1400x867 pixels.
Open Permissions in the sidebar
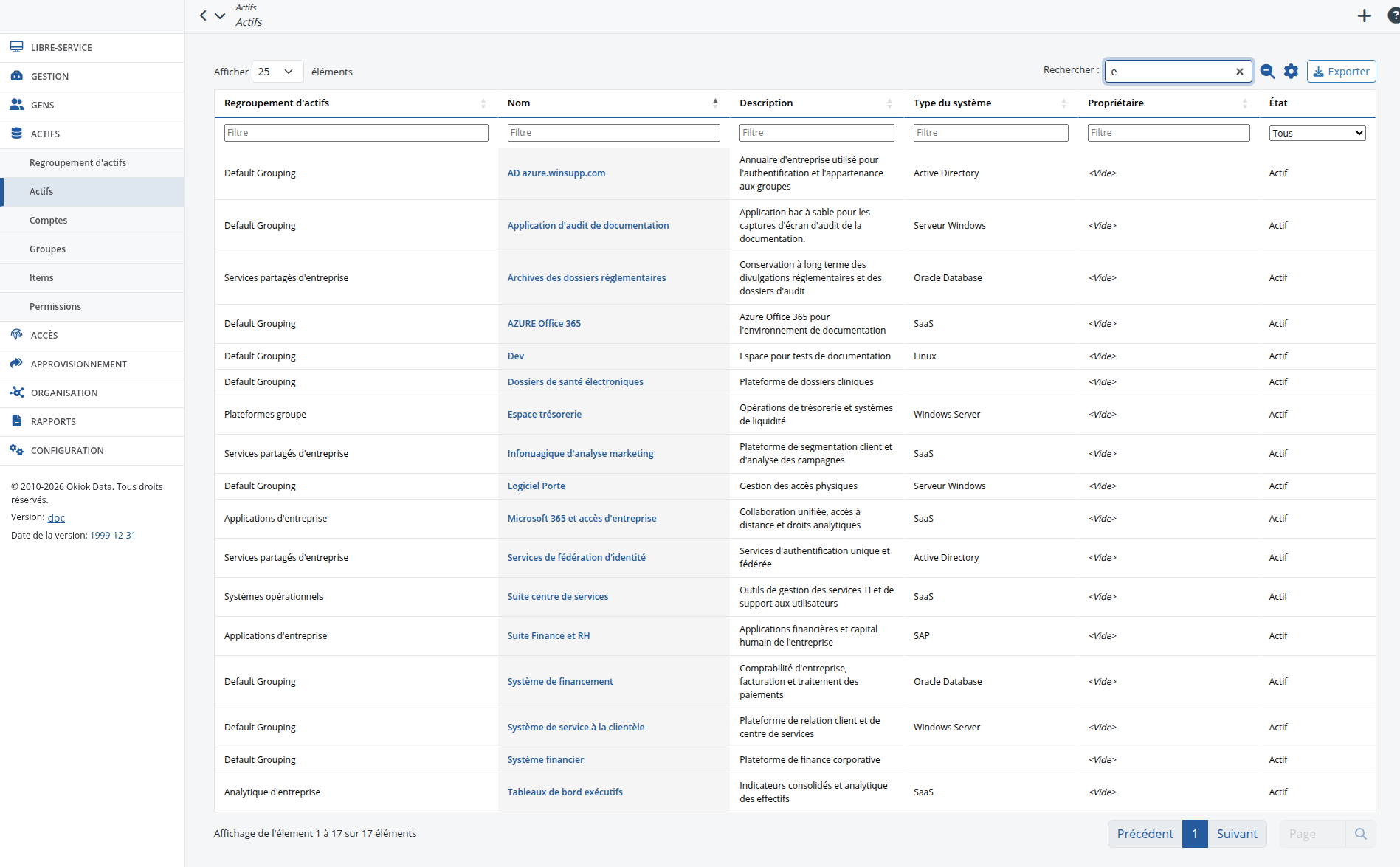92,306
